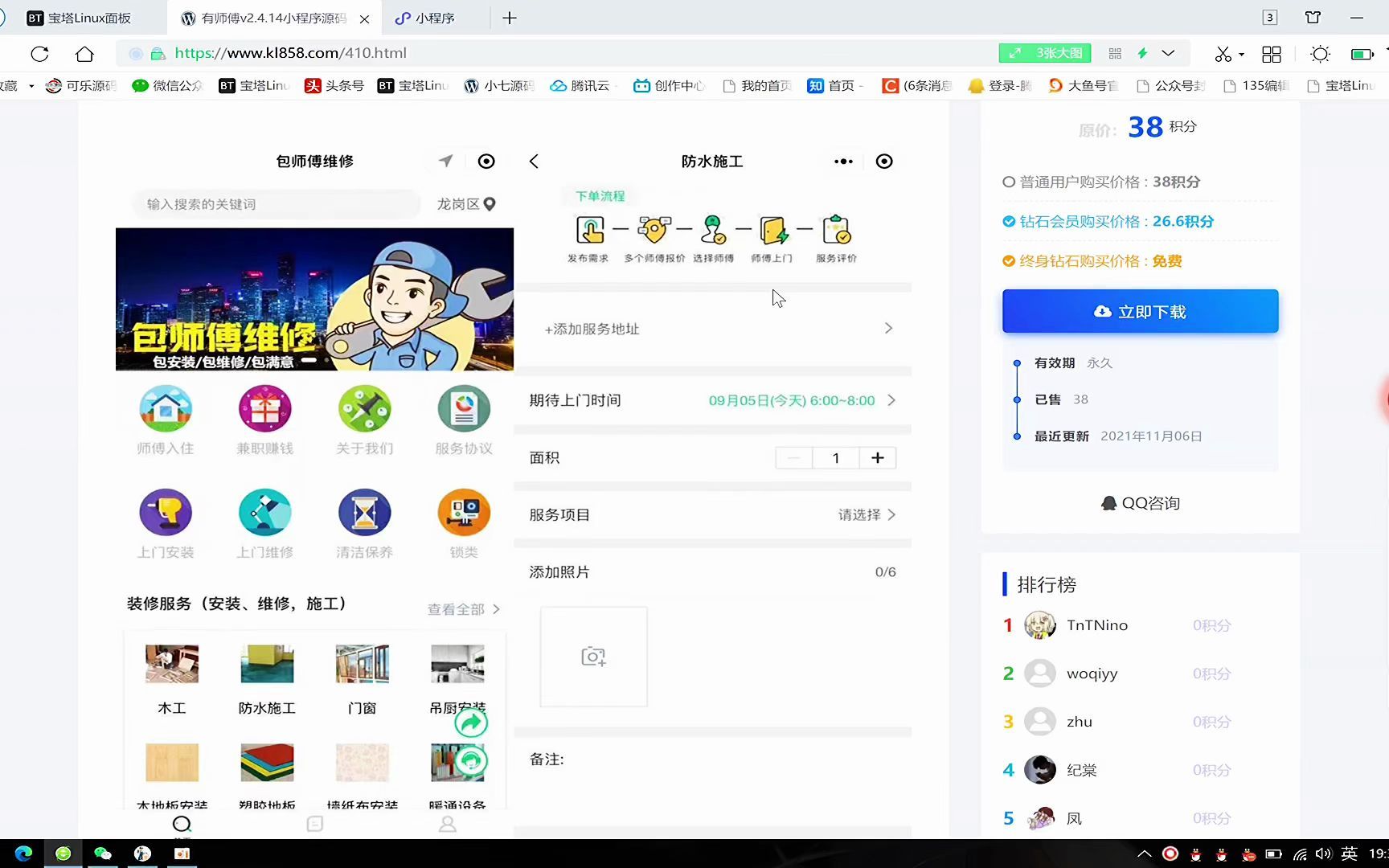Viewport: 1389px width, 868px height.
Task: Tap the target icon in 防水施工 header
Action: coord(884,162)
